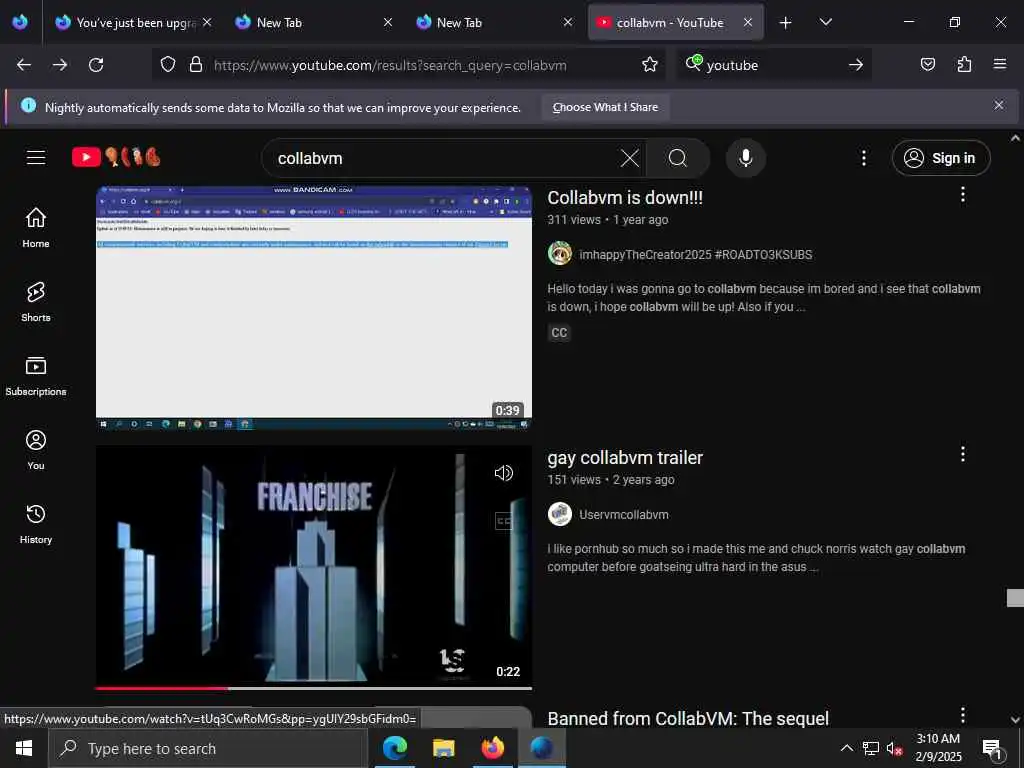The height and width of the screenshot is (768, 1024).
Task: Open the Windows Start menu
Action: coord(24,748)
